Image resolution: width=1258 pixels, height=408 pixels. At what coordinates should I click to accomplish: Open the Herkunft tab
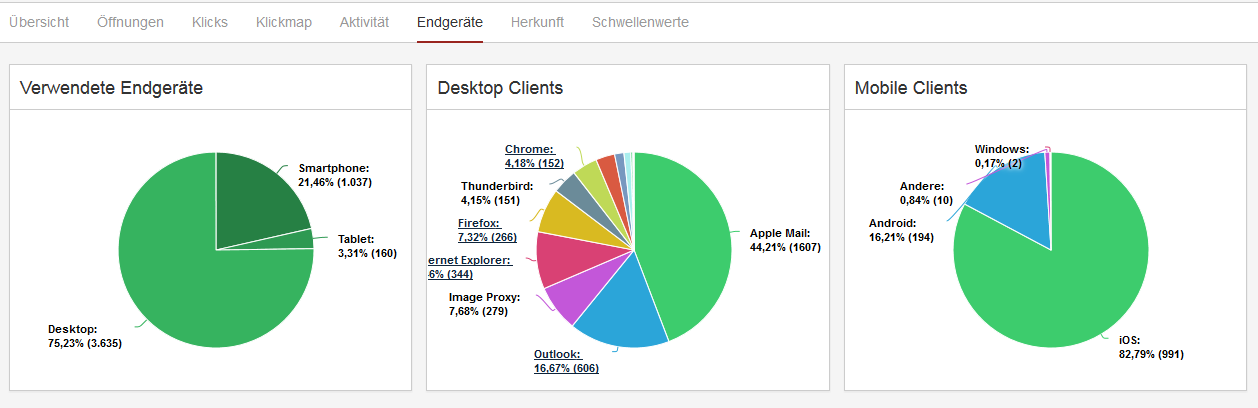point(537,22)
